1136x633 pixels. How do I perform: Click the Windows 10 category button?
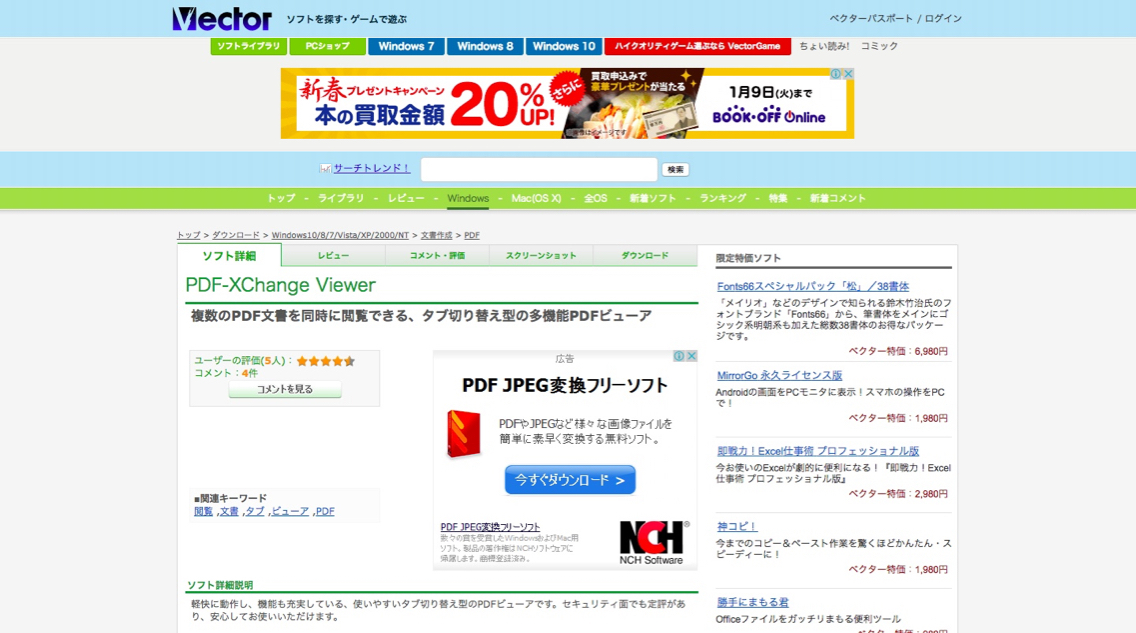(x=563, y=46)
